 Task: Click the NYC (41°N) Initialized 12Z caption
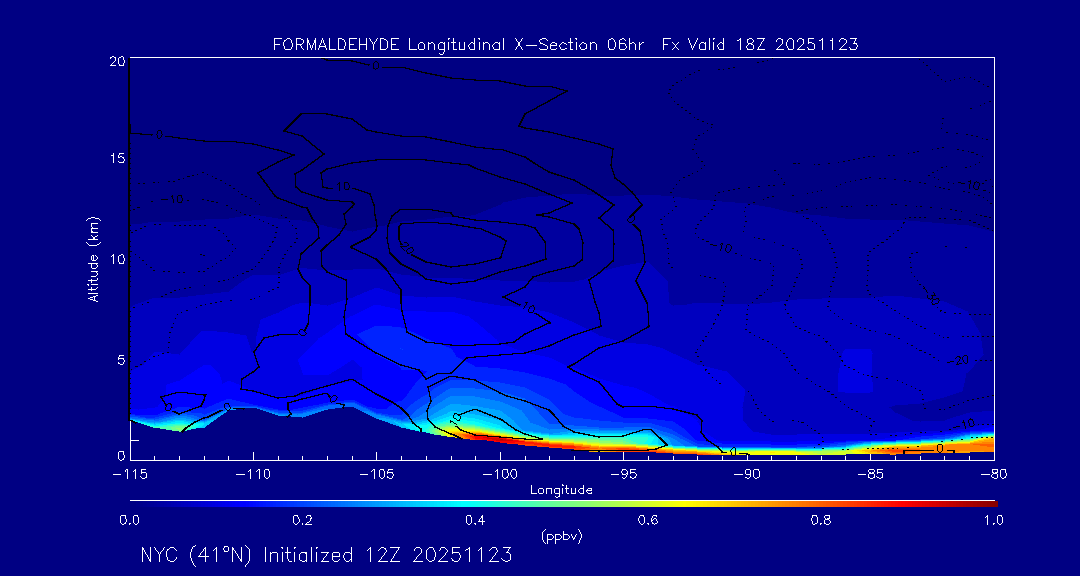(x=326, y=555)
